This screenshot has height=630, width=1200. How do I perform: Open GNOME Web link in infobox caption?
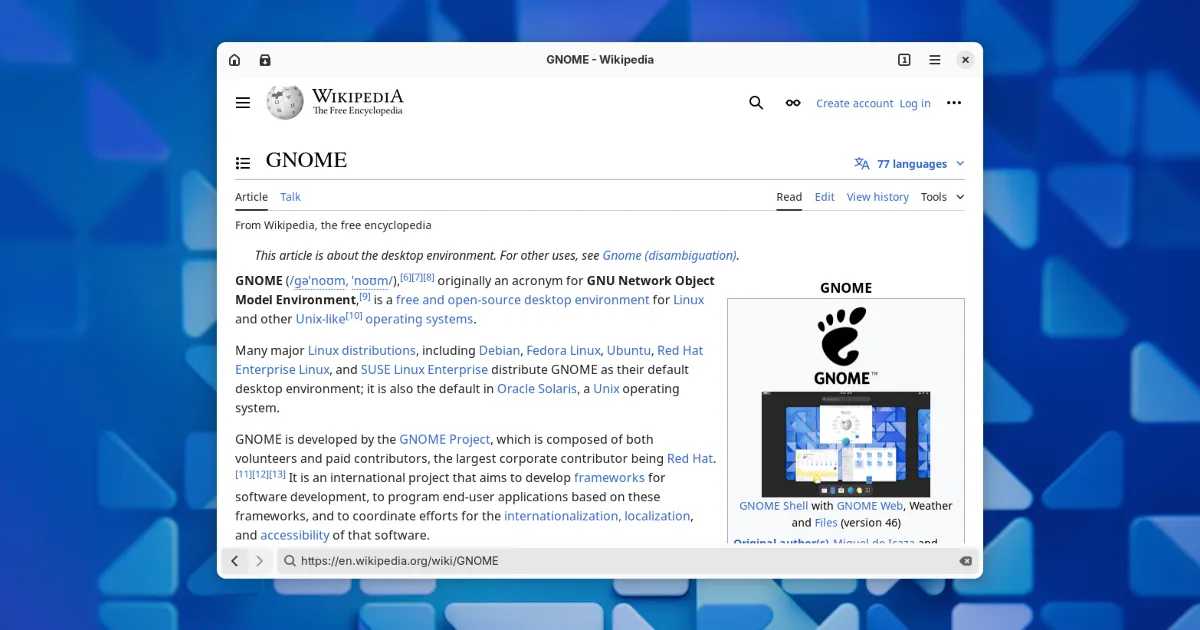pyautogui.click(x=870, y=506)
